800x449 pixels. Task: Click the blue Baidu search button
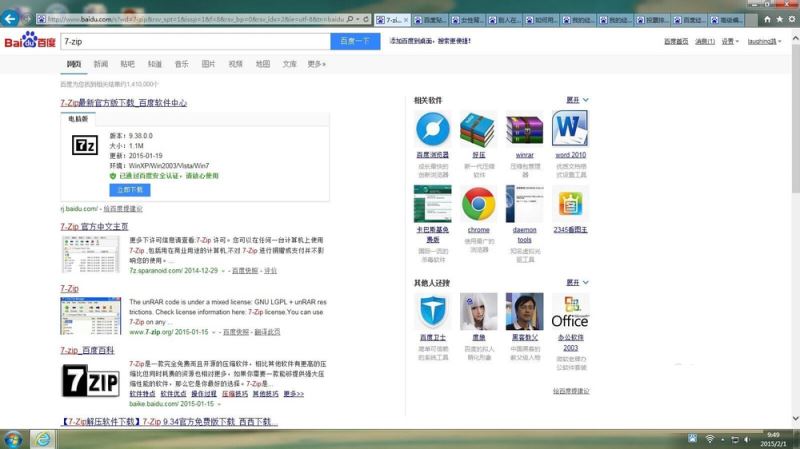(355, 41)
